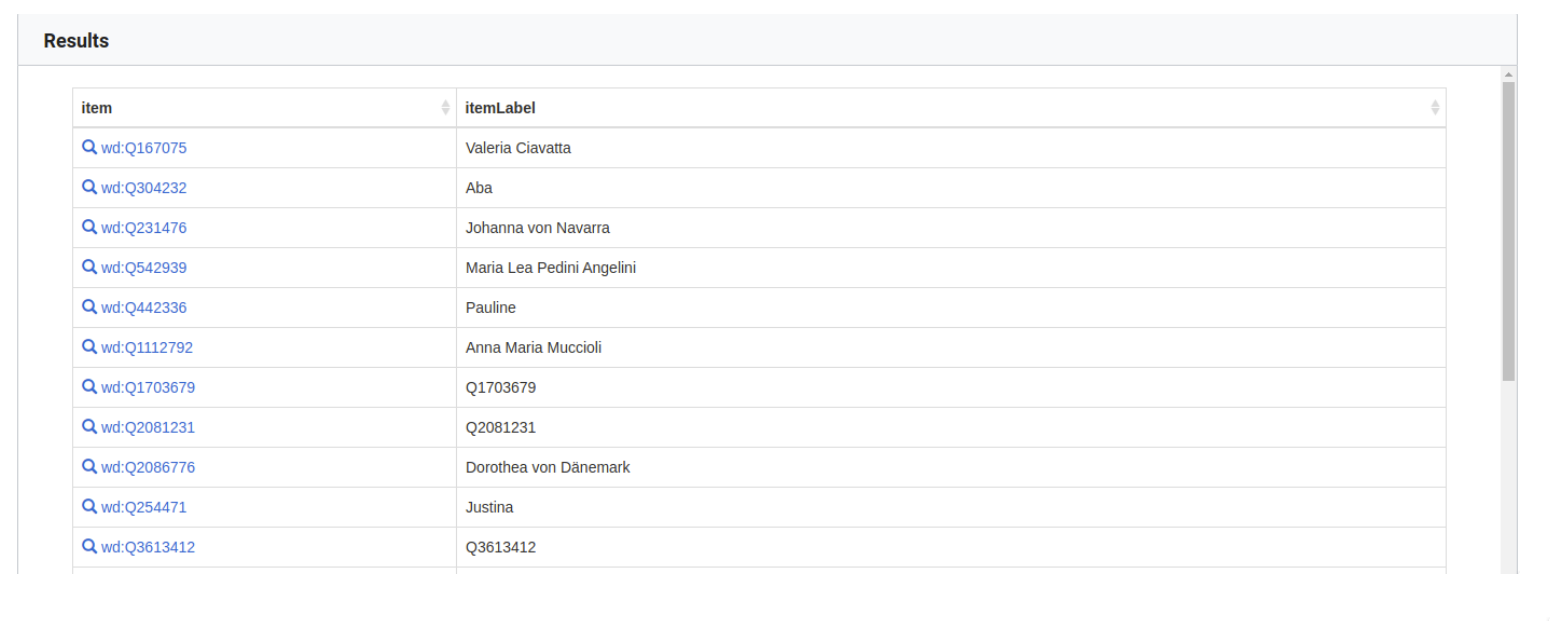Open the wd:Q1703679 entity link
The width and height of the screenshot is (1550, 621).
[x=147, y=388]
